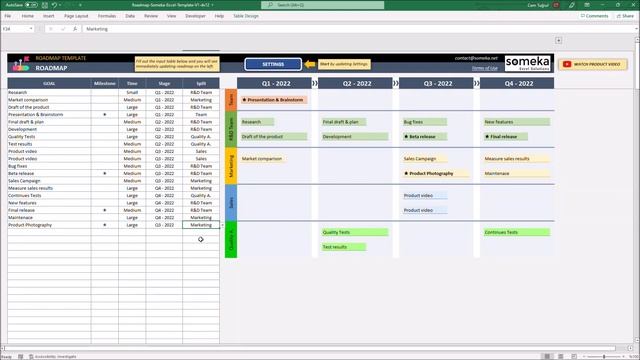Switch to the Insert tab
Image resolution: width=640 pixels, height=360 pixels.
[x=49, y=16]
